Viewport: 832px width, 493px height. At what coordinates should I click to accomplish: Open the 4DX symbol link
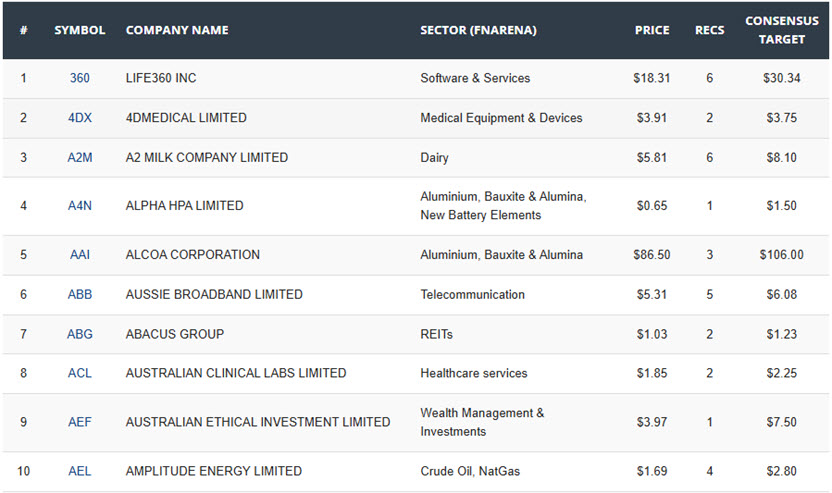[x=80, y=118]
